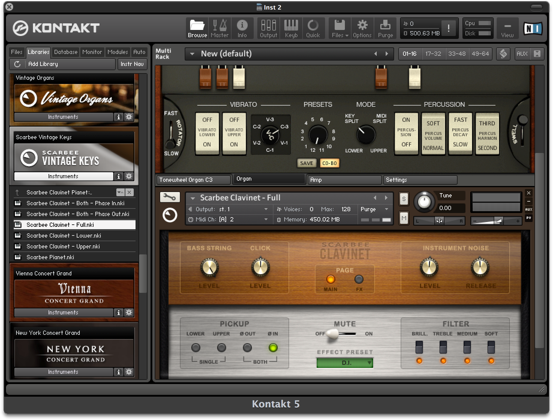Open New York Concert Grand info icon
Viewport: 553px width, 420px height.
coord(118,372)
